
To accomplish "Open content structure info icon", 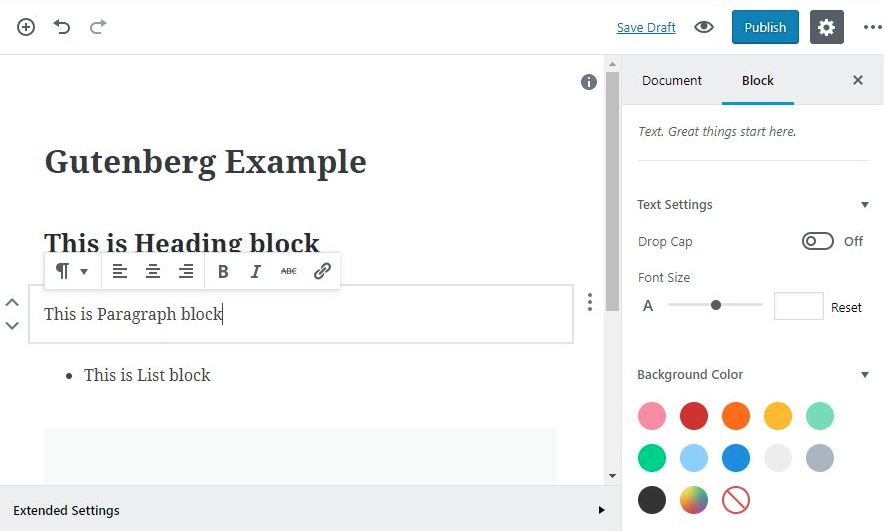I will (x=589, y=82).
